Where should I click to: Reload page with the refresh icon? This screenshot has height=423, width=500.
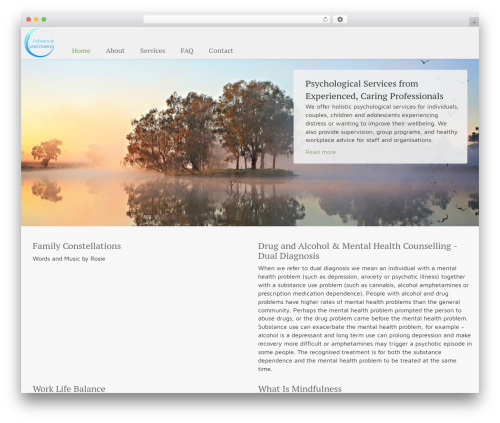[x=325, y=19]
